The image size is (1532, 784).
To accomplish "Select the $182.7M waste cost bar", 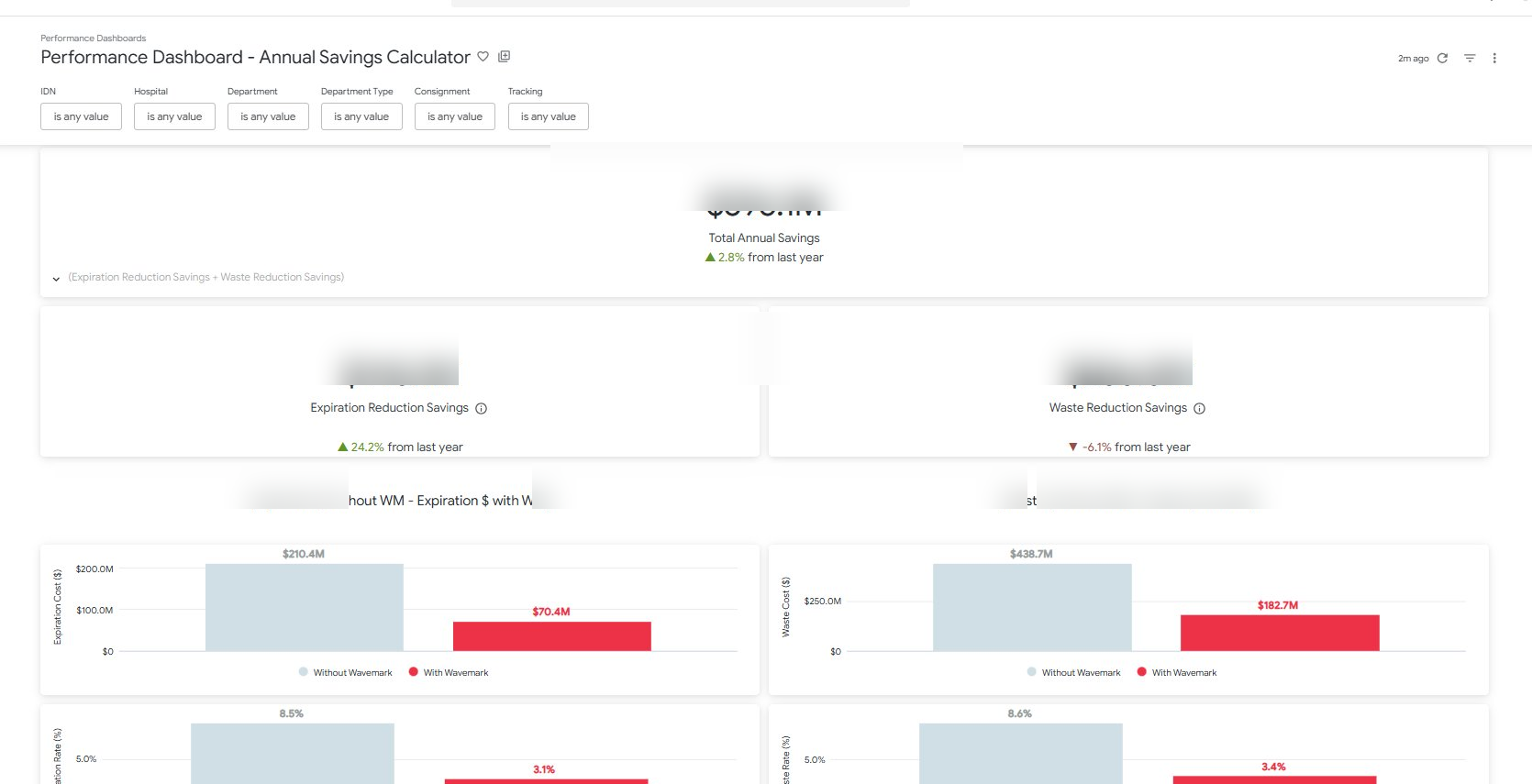I will (1280, 633).
